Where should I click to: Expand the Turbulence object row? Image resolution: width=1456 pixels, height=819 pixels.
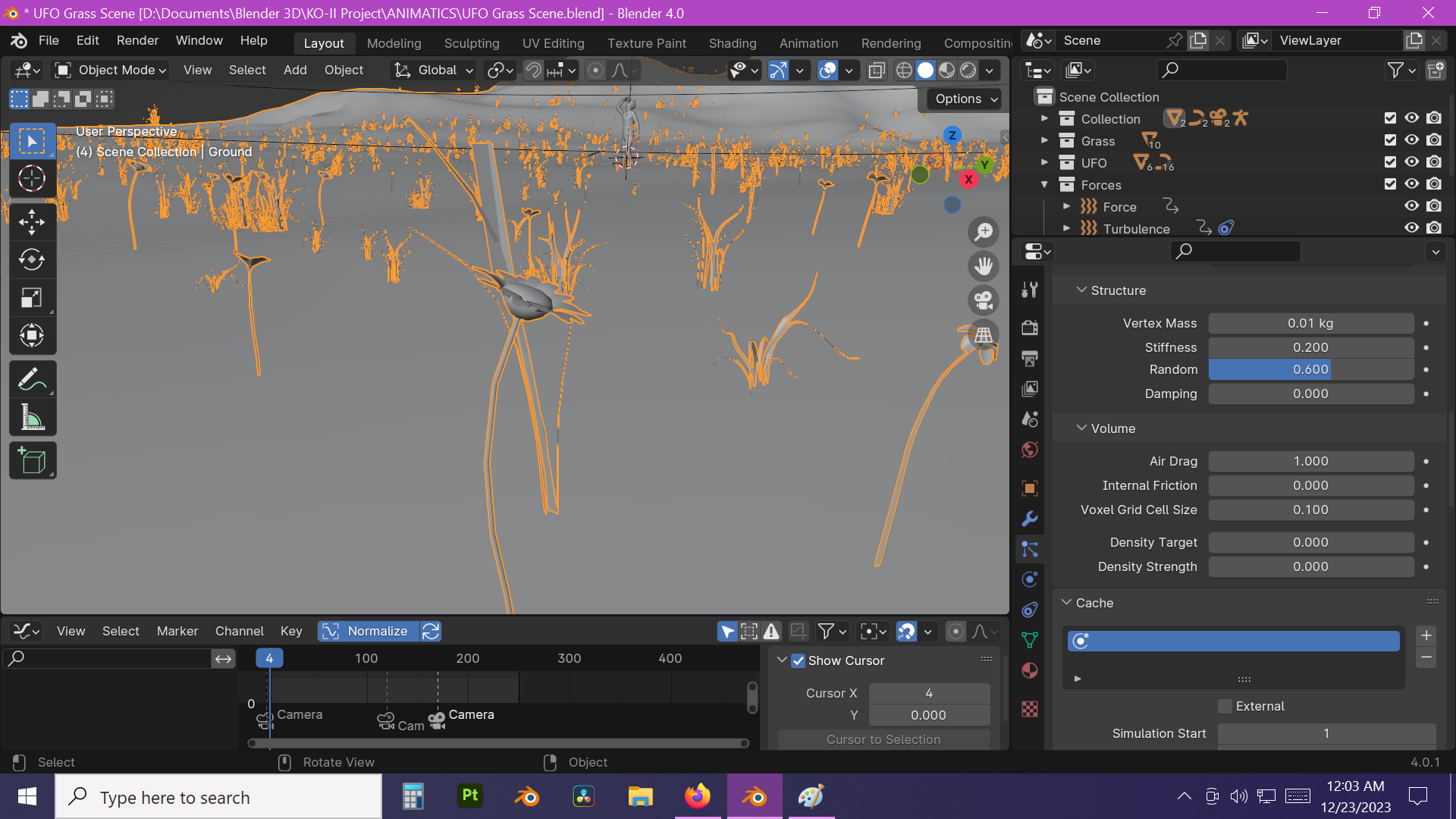pos(1066,228)
